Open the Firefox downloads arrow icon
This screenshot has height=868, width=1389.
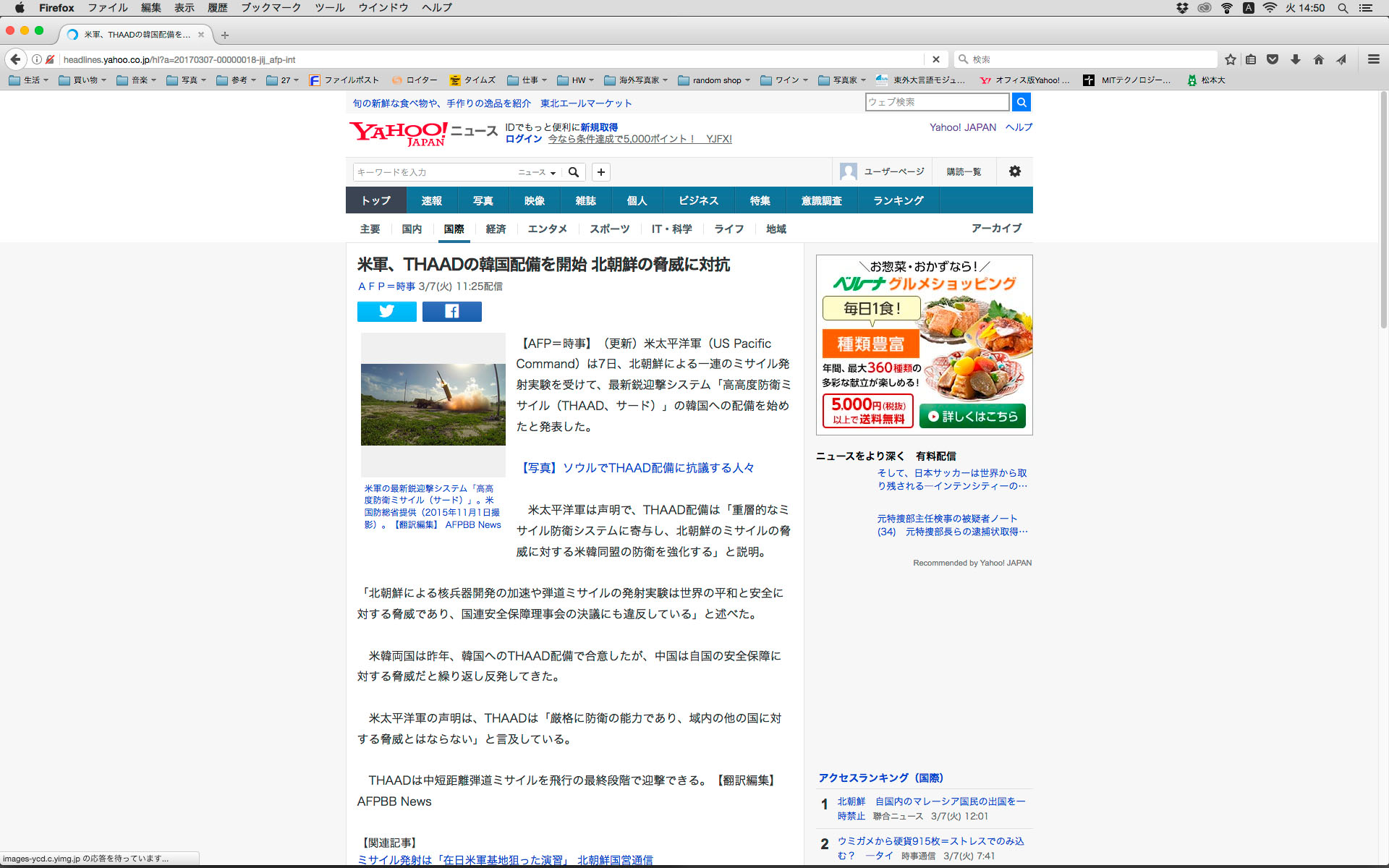tap(1295, 59)
